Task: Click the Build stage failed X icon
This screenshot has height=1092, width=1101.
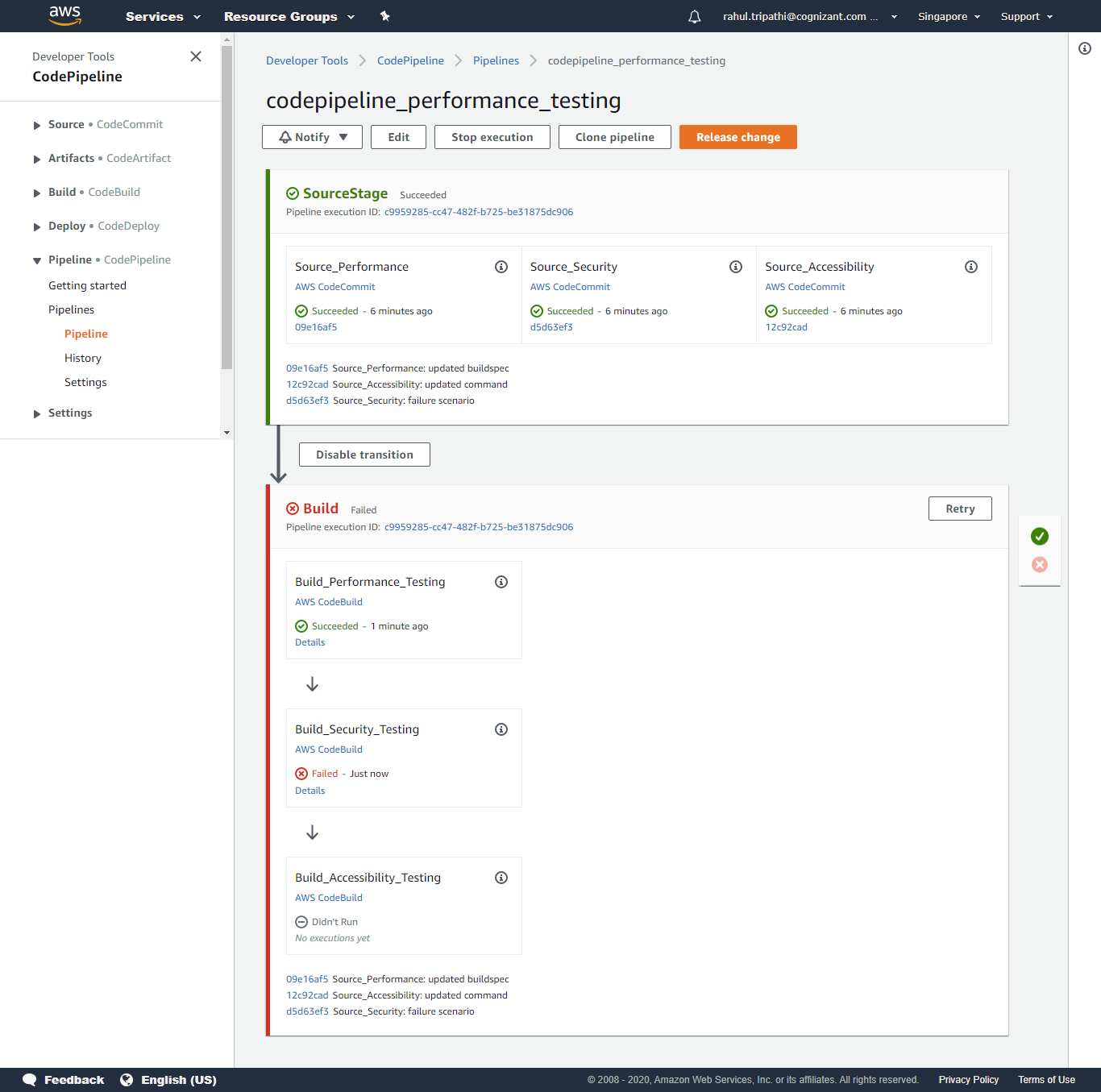Action: coord(293,509)
